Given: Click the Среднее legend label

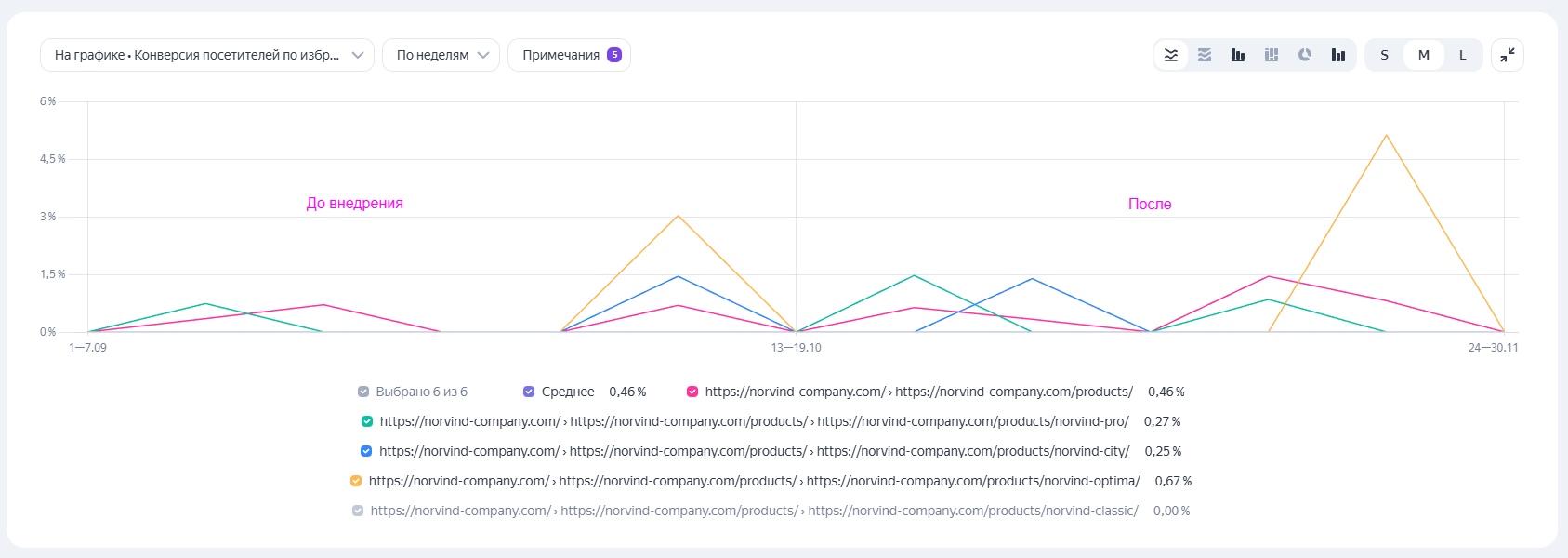Looking at the screenshot, I should [568, 392].
